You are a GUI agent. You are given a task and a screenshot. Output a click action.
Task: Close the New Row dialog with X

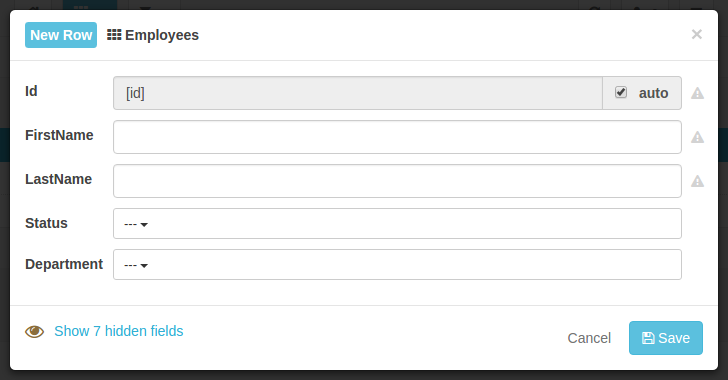pyautogui.click(x=696, y=34)
